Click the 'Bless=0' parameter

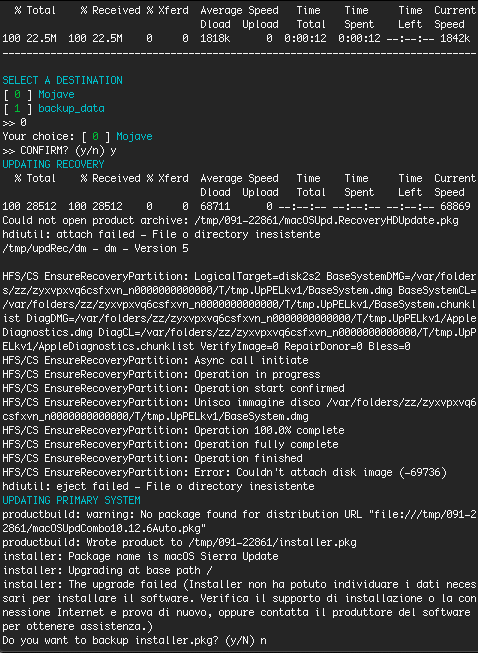click(x=389, y=346)
